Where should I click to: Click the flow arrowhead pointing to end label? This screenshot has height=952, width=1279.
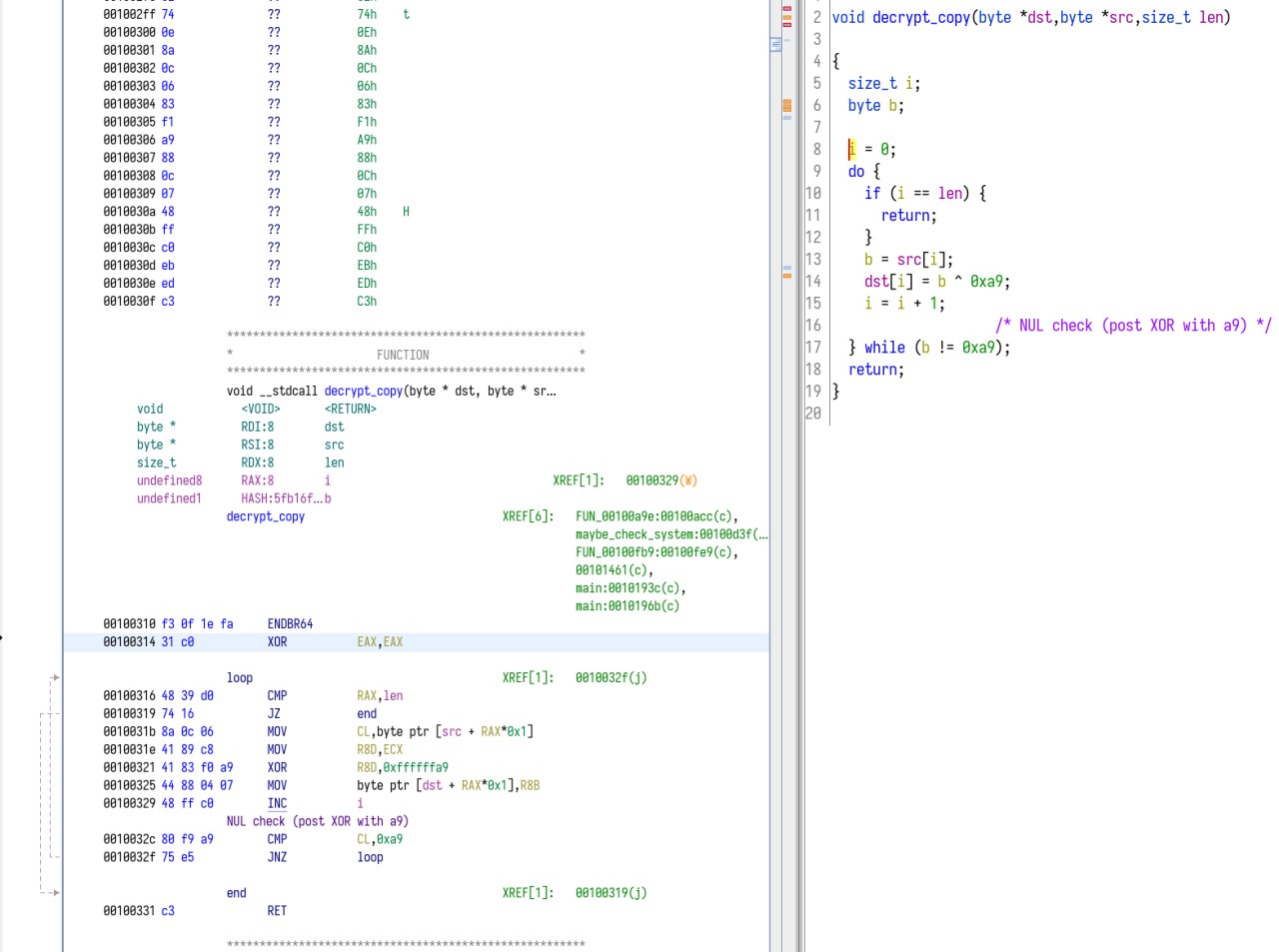point(55,893)
